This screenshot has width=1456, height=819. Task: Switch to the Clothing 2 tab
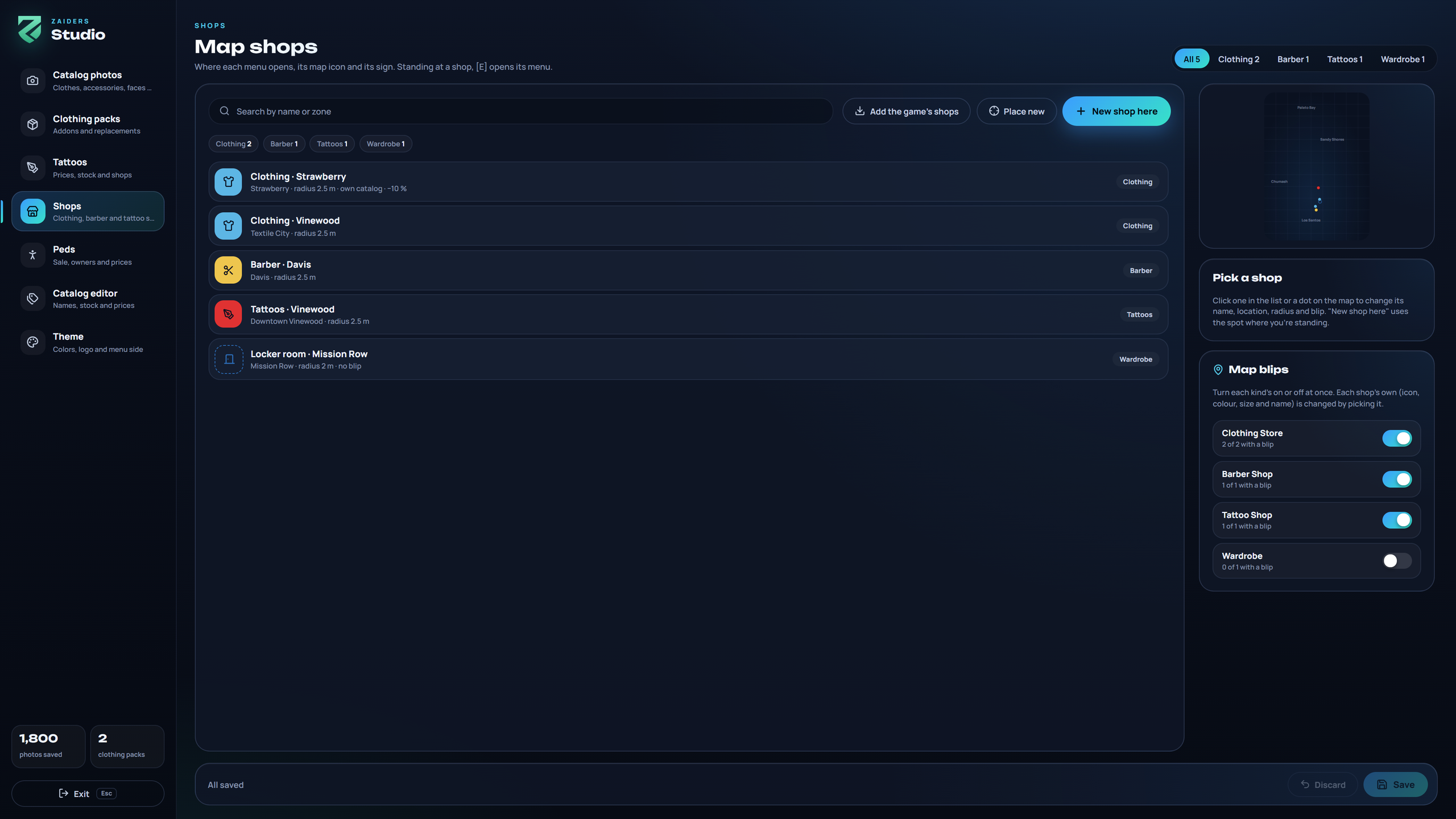(1238, 59)
